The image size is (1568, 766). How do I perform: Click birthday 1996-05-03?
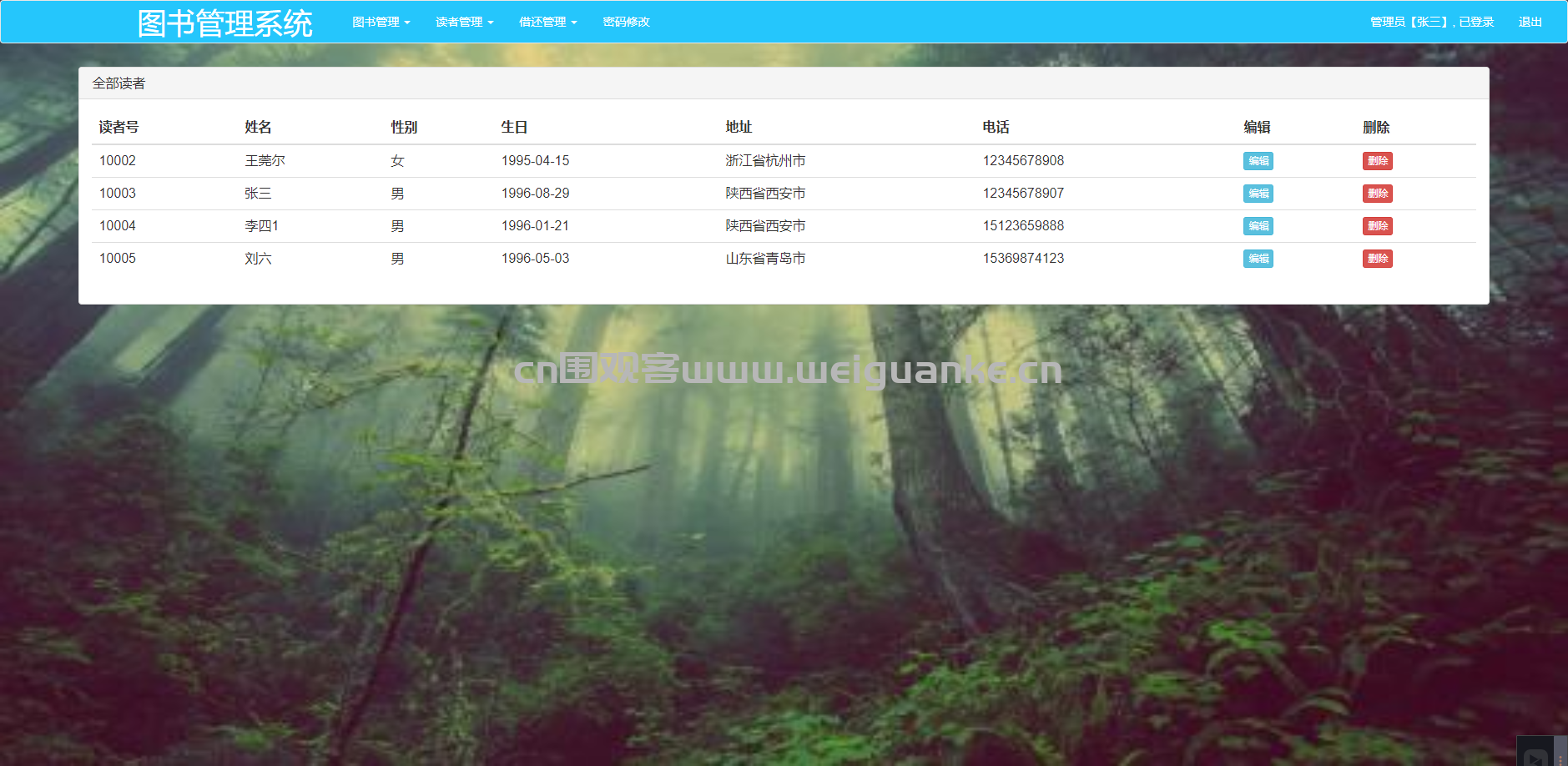point(535,259)
